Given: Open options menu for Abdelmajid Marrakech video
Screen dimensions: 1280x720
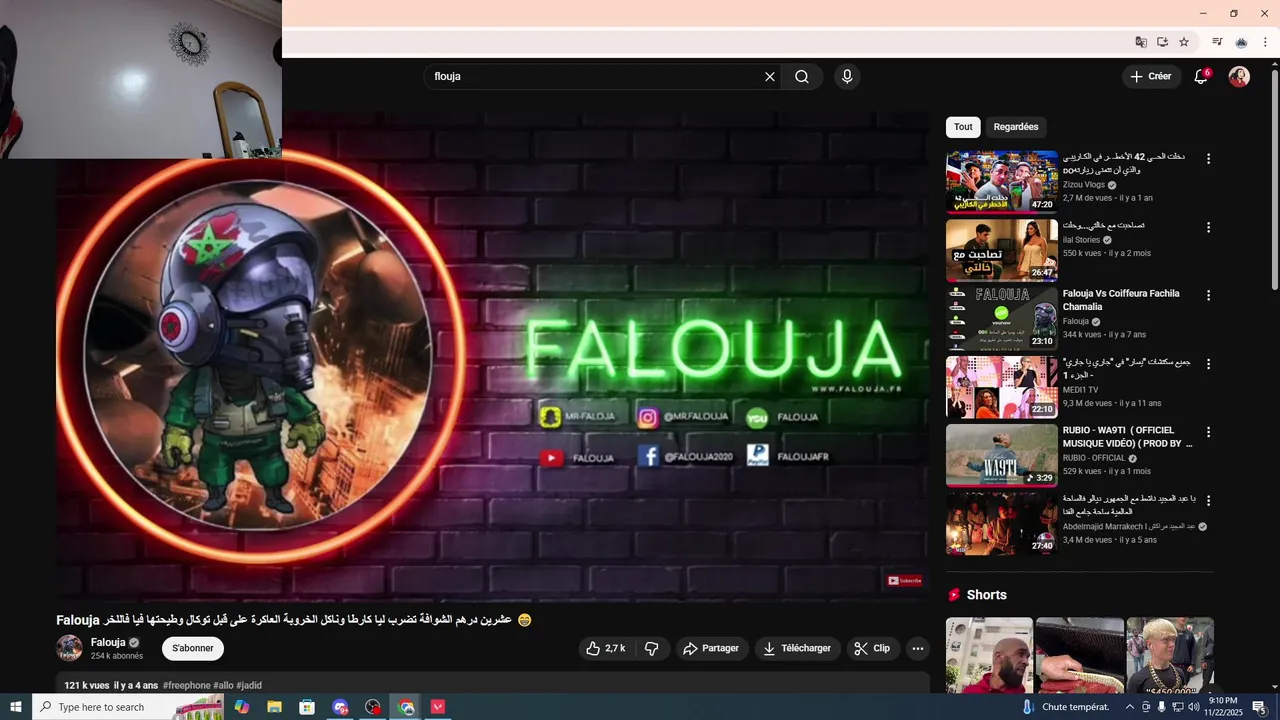Looking at the screenshot, I should click(1208, 500).
